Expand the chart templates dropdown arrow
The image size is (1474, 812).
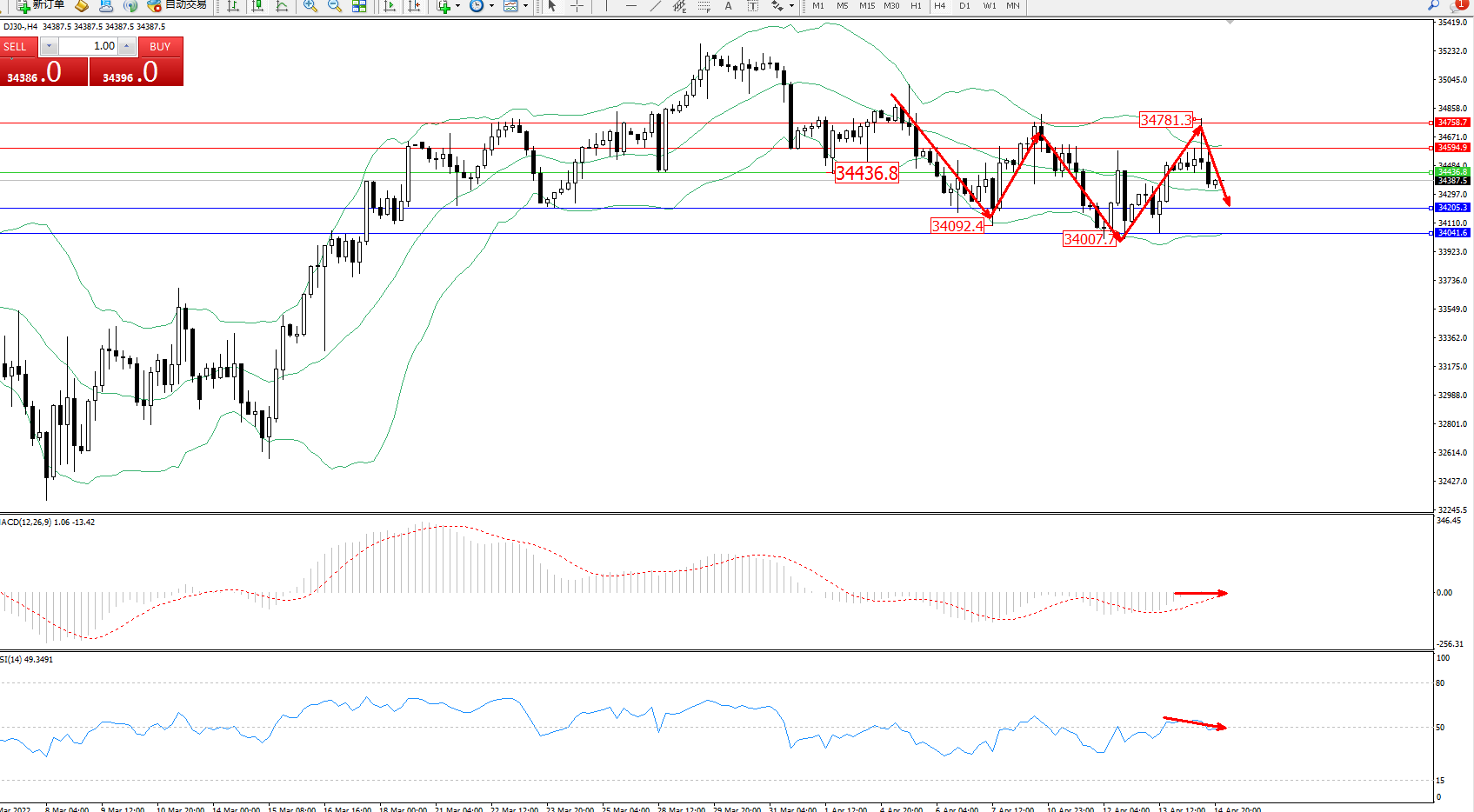coord(525,6)
